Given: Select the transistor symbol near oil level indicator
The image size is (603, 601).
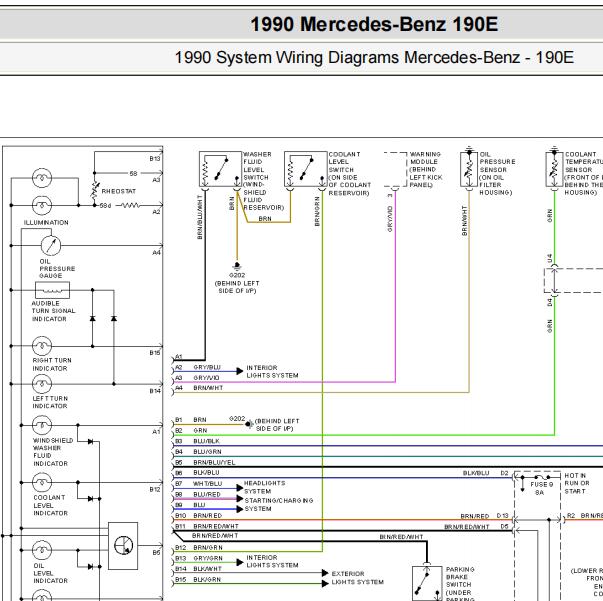Looking at the screenshot, I should [x=123, y=546].
